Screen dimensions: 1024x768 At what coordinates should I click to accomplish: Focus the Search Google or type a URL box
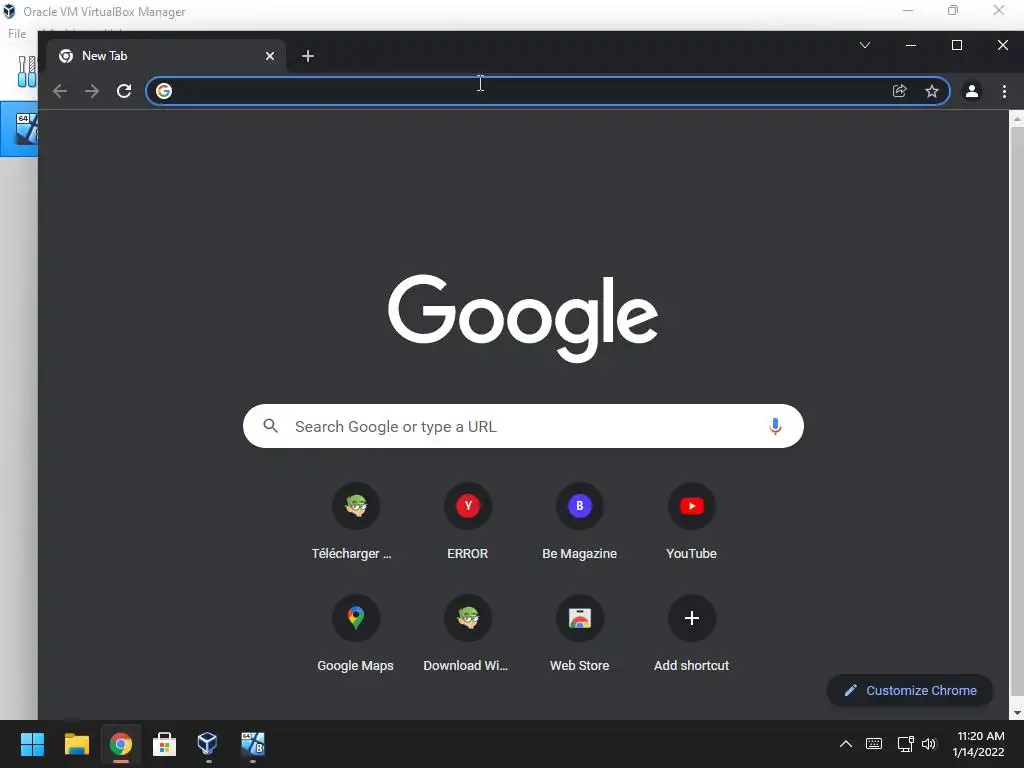tap(523, 426)
